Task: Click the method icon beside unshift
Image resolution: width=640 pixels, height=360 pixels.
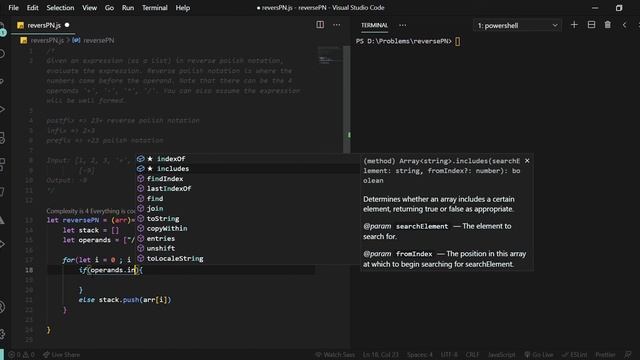Action: pyautogui.click(x=140, y=249)
